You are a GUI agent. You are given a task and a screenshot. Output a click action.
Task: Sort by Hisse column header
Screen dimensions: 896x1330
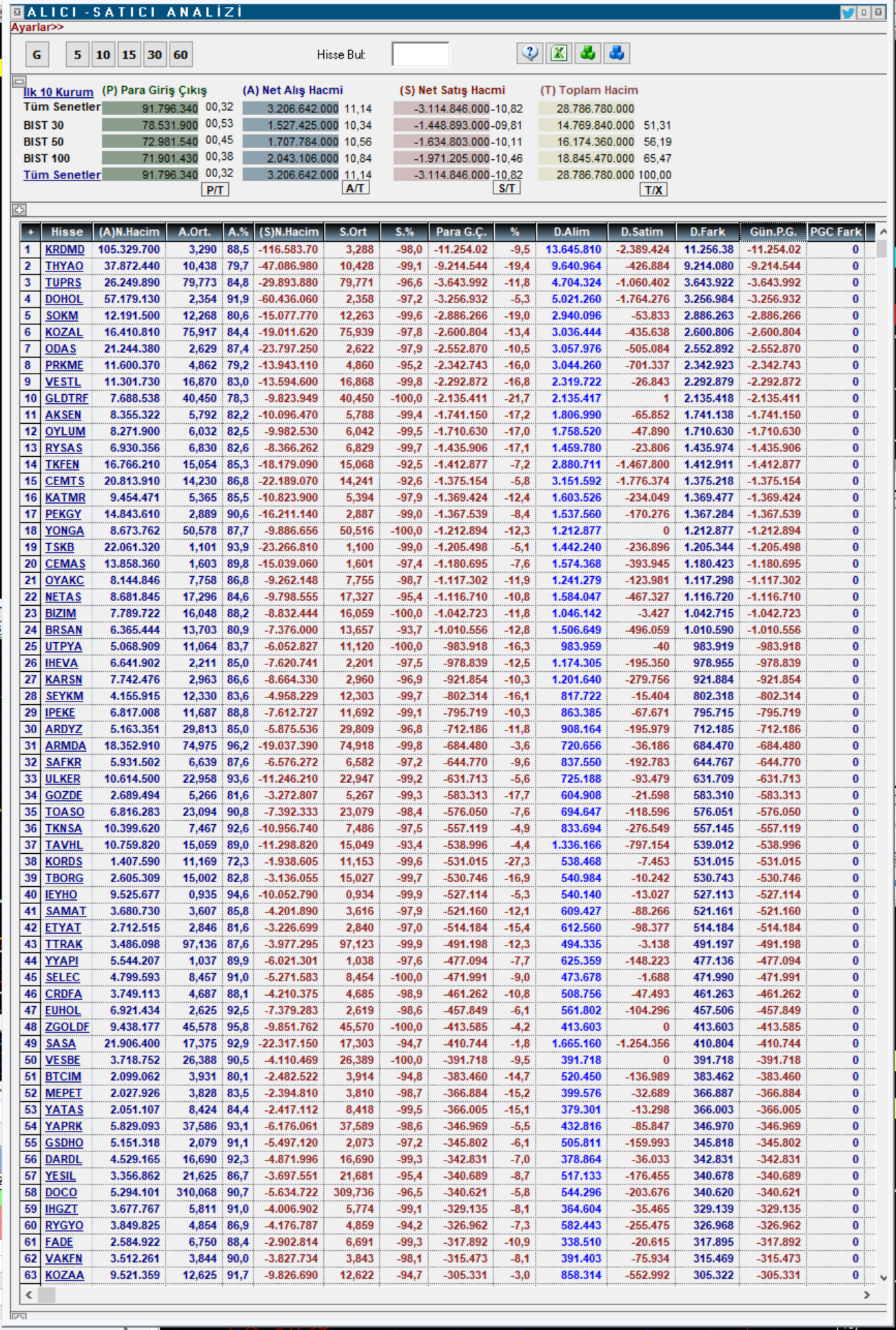[67, 232]
